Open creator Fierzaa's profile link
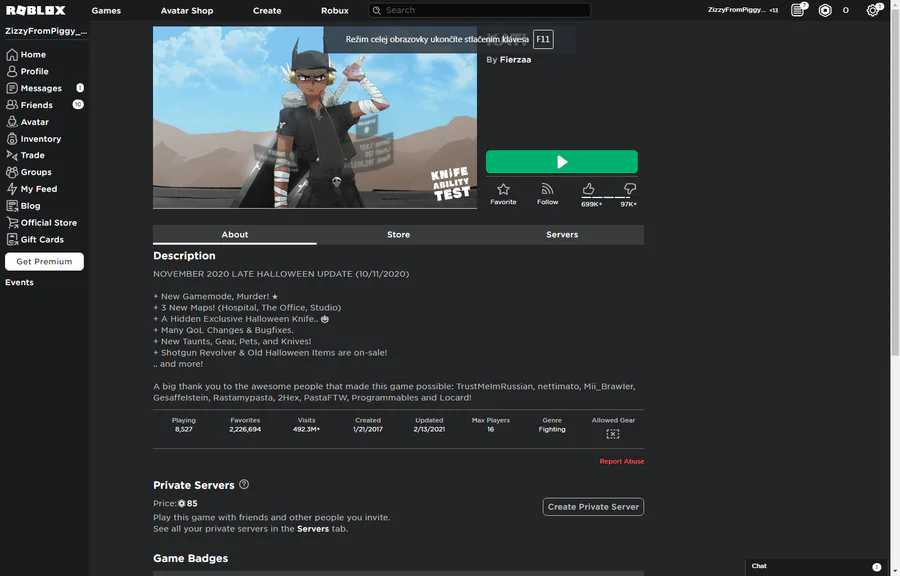The height and width of the screenshot is (576, 900). 515,60
